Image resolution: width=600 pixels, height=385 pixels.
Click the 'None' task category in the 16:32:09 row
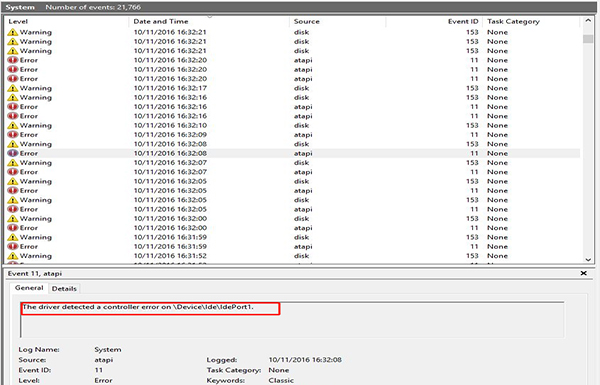click(497, 135)
